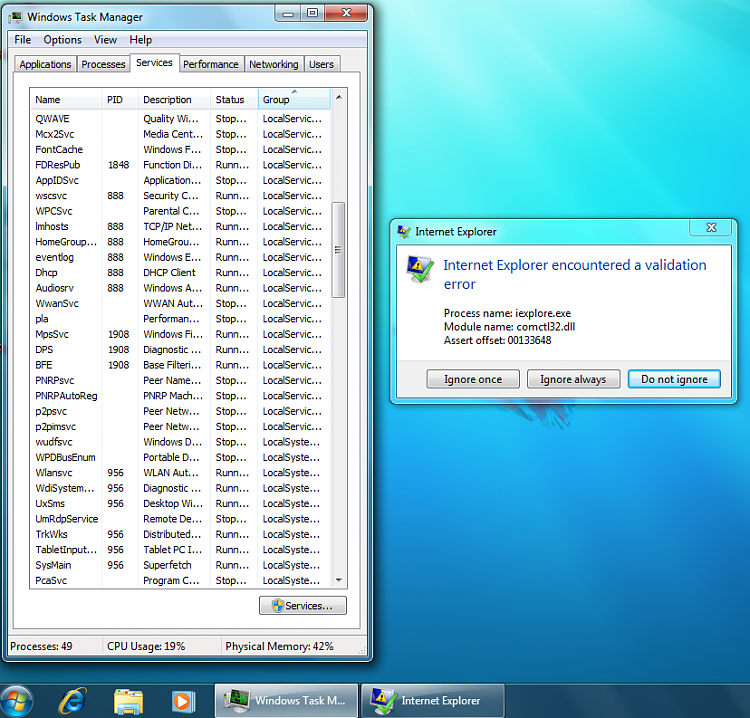Select the UmRdpService service row
Image resolution: width=750 pixels, height=718 pixels.
pyautogui.click(x=180, y=519)
